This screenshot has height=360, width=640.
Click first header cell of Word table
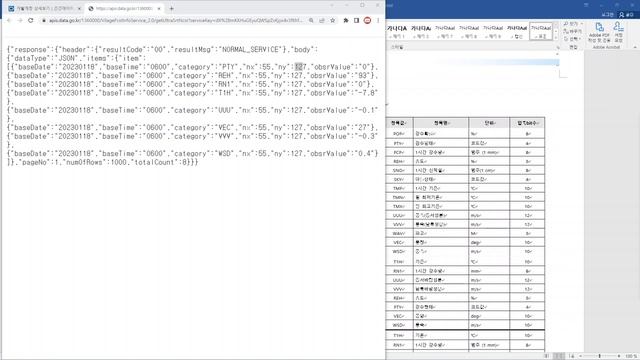[x=399, y=123]
